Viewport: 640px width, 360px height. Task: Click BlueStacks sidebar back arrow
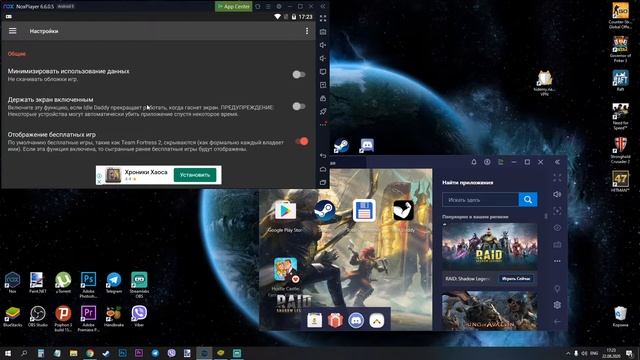tap(557, 322)
